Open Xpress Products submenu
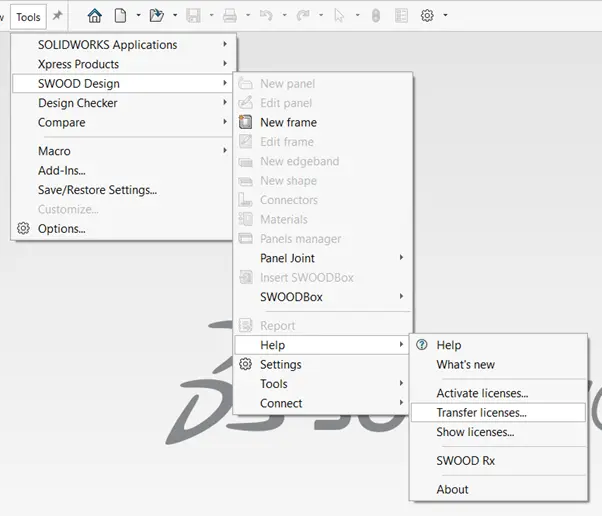602x516 pixels. [x=122, y=64]
